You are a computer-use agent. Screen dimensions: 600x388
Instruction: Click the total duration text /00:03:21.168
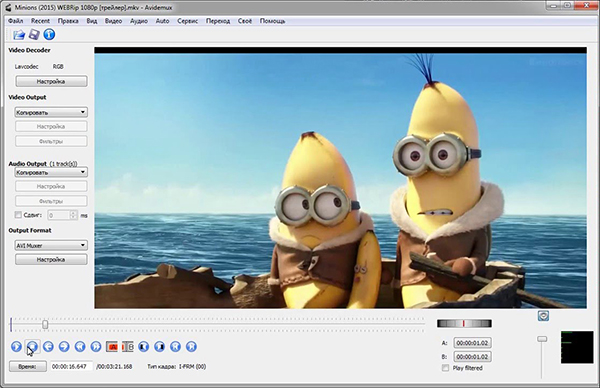(x=114, y=367)
